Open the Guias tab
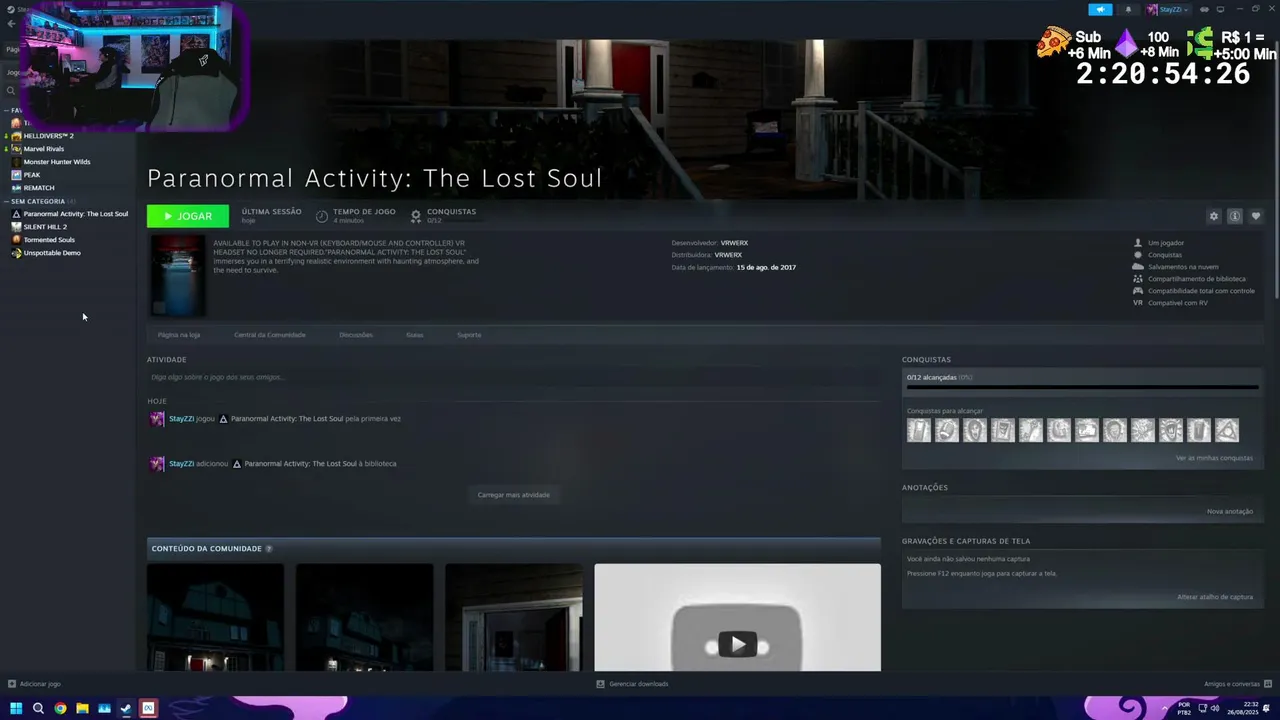 pos(415,335)
